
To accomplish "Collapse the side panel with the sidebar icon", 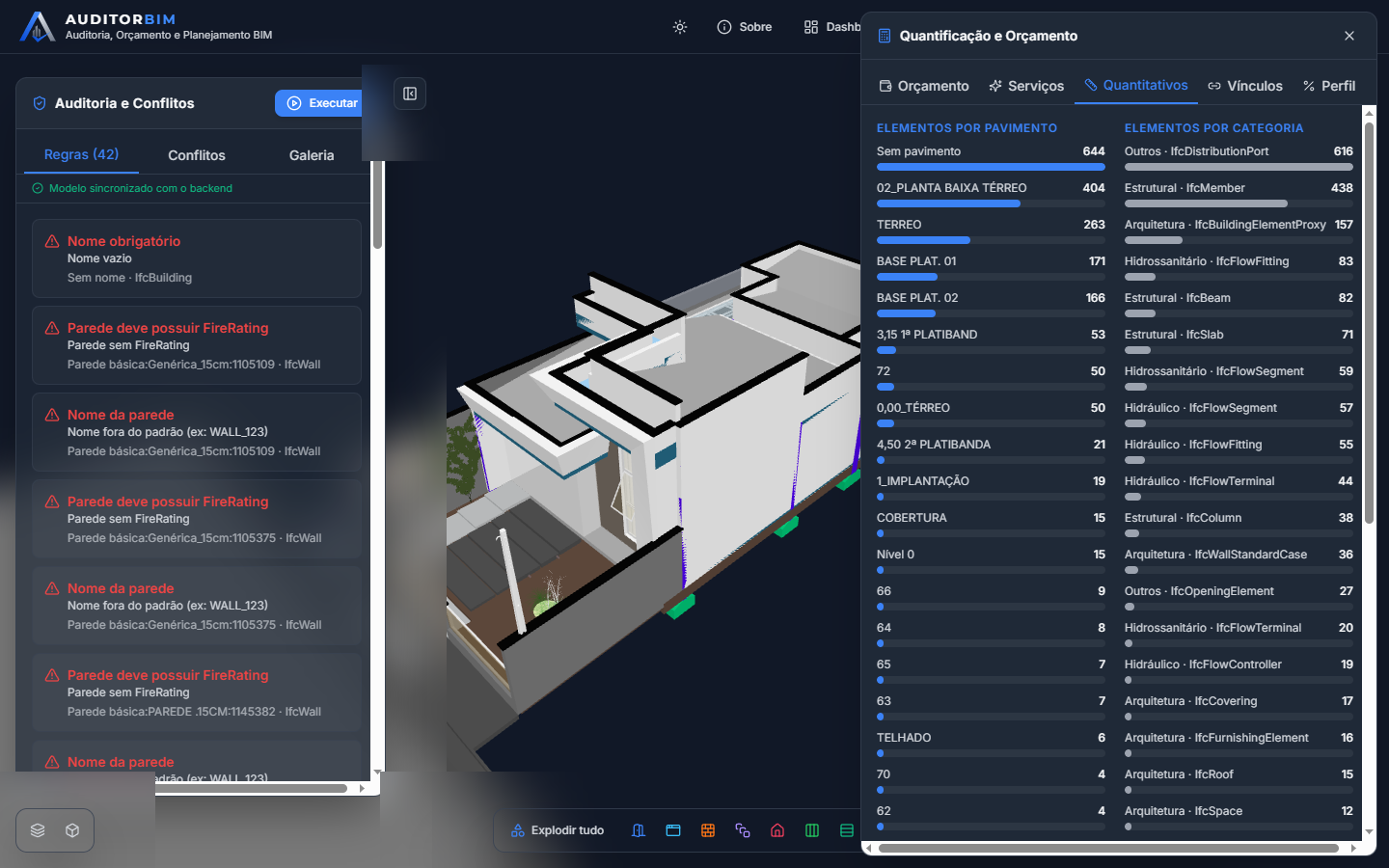I will [410, 94].
